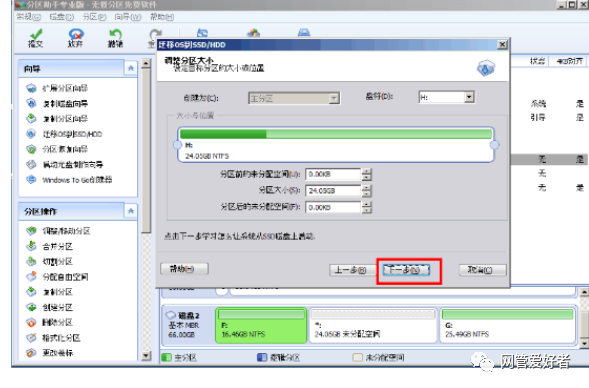Image resolution: width=589 pixels, height=388 pixels.
Task: Click the 上一步 (Back) button
Action: click(352, 270)
